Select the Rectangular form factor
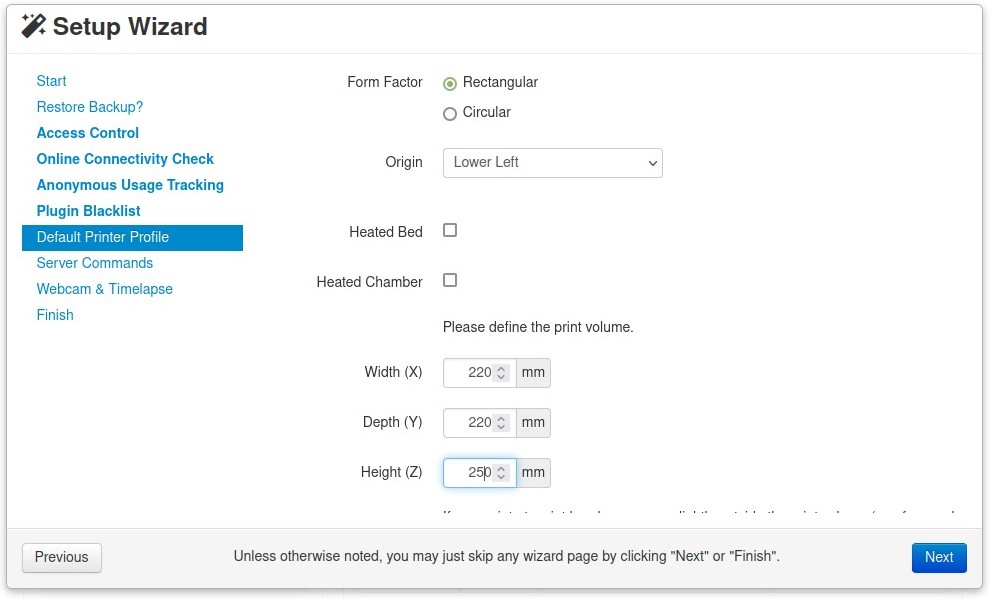 450,84
